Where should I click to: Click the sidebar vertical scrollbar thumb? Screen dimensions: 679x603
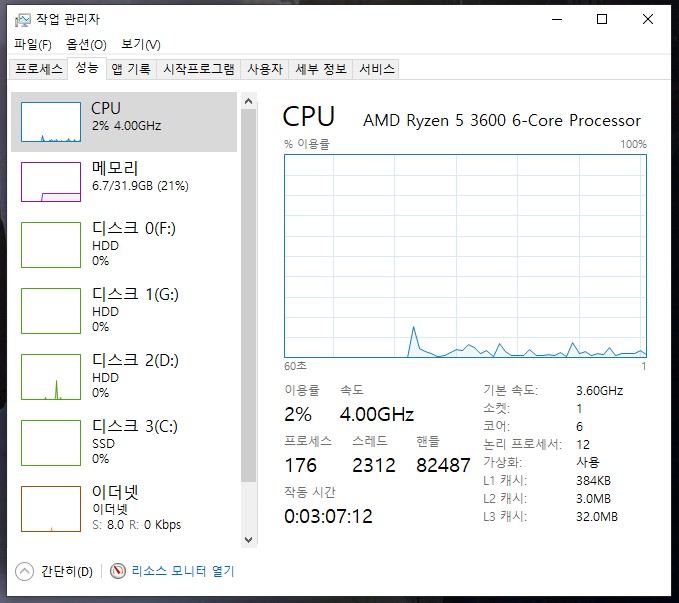249,295
